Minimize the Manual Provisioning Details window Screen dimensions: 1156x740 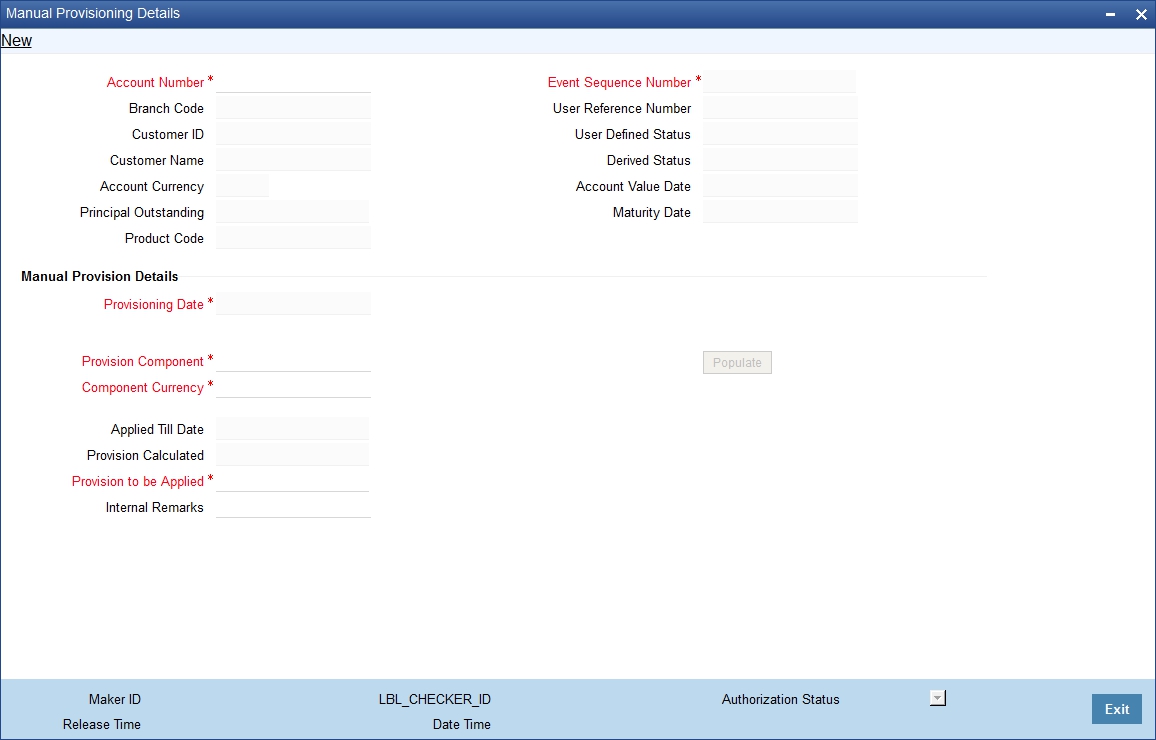[x=1110, y=14]
